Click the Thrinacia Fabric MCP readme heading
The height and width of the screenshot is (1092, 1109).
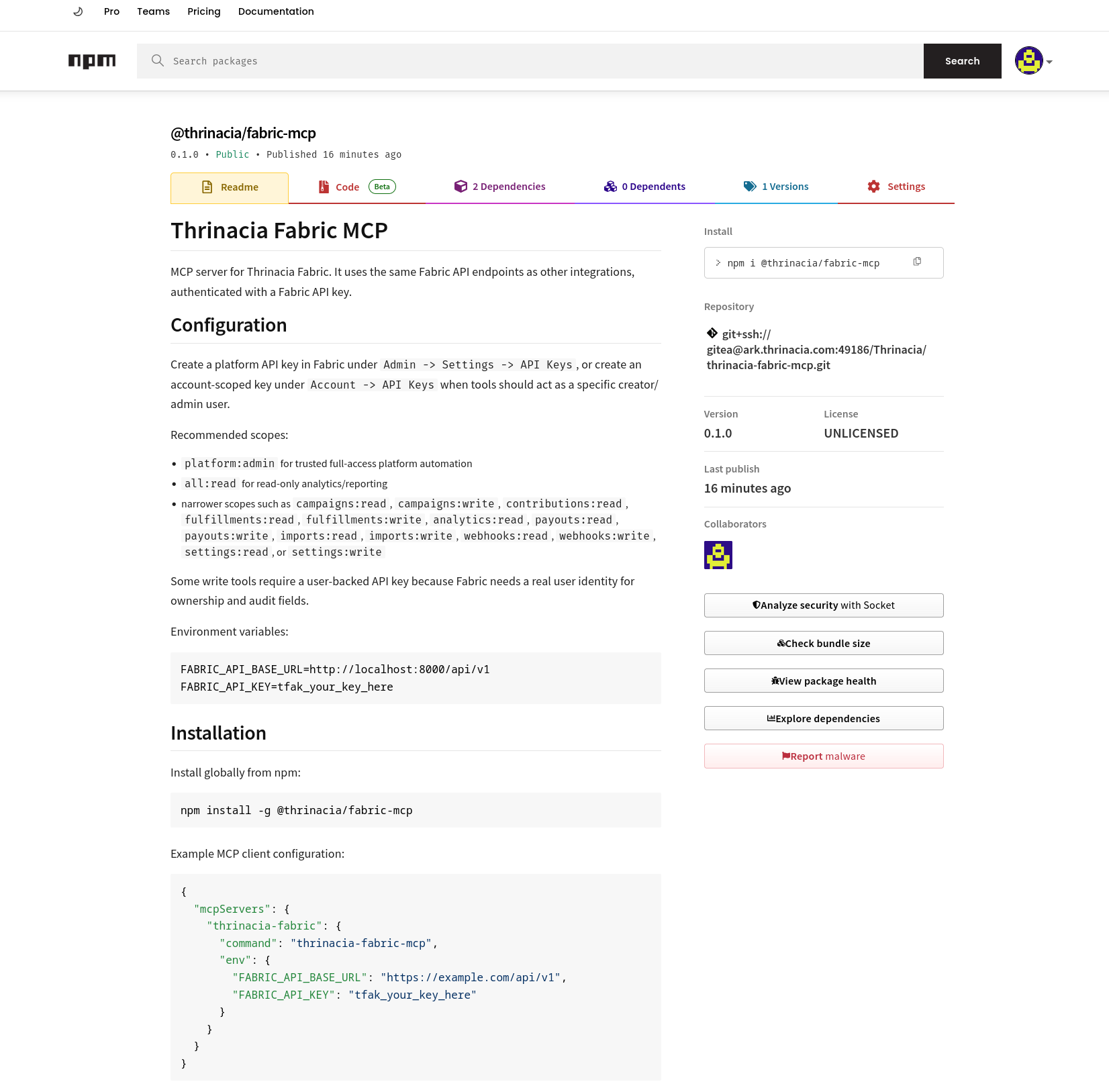279,230
